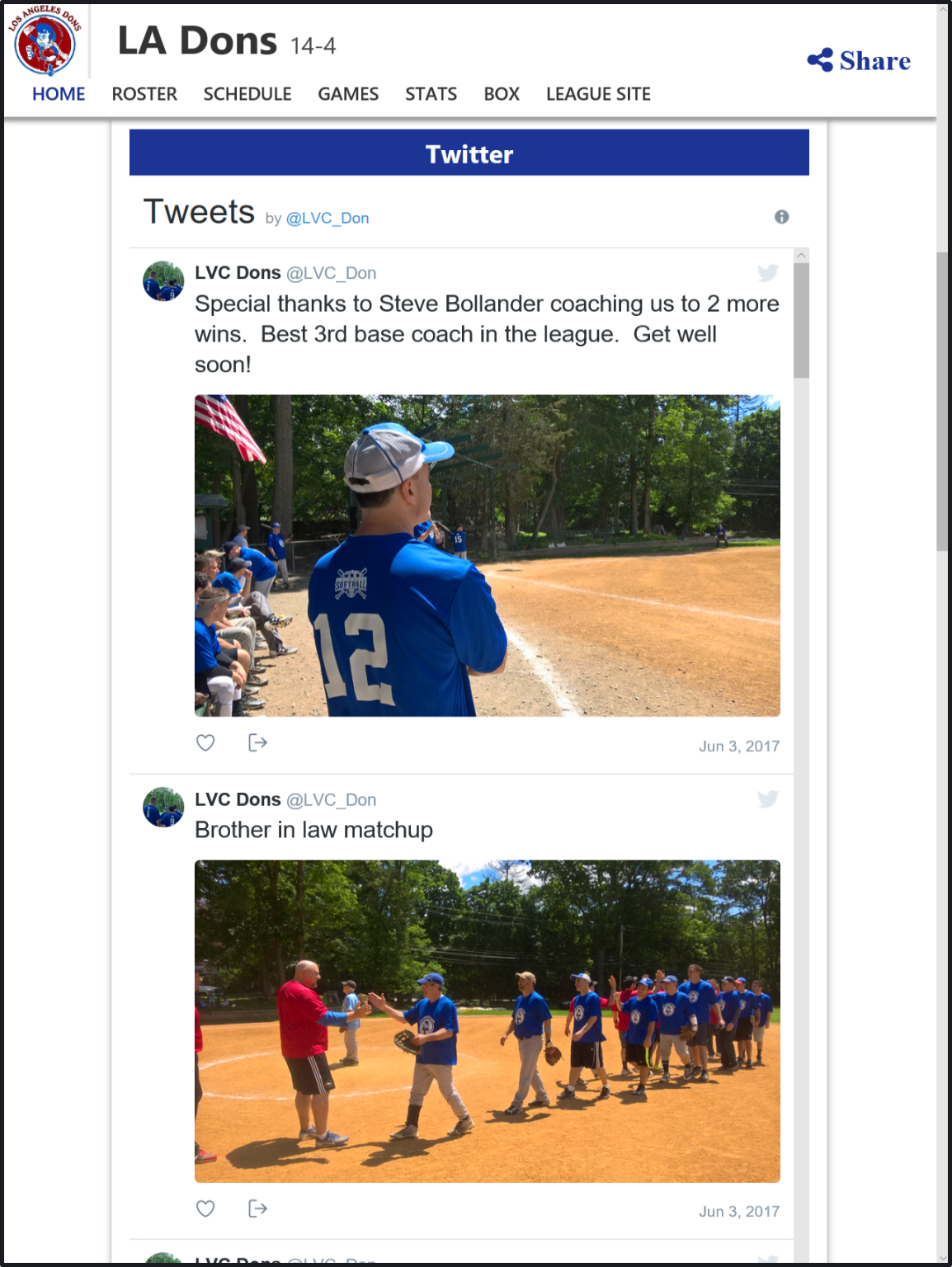Open the handshake line softball photo
This screenshot has width=952, height=1267.
(x=487, y=1021)
